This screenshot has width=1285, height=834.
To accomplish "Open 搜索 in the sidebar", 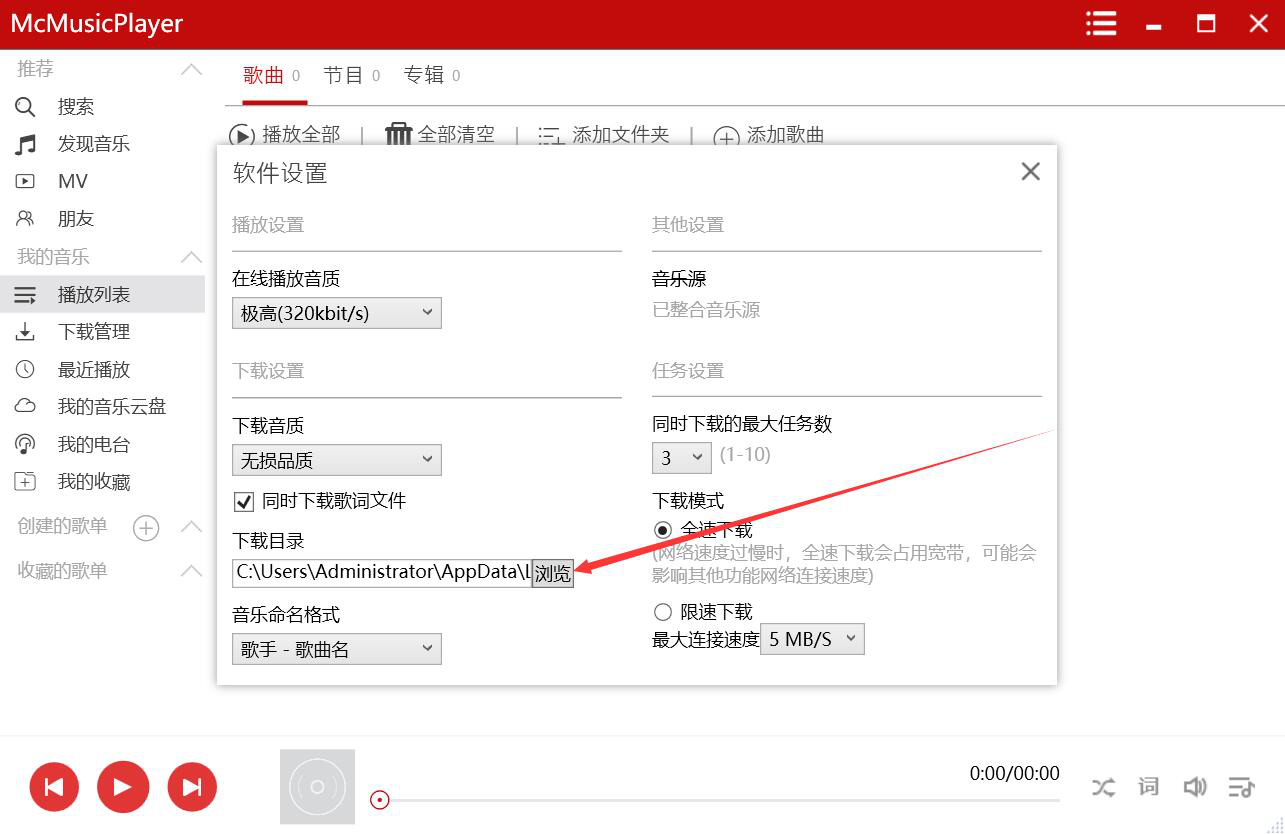I will click(76, 107).
